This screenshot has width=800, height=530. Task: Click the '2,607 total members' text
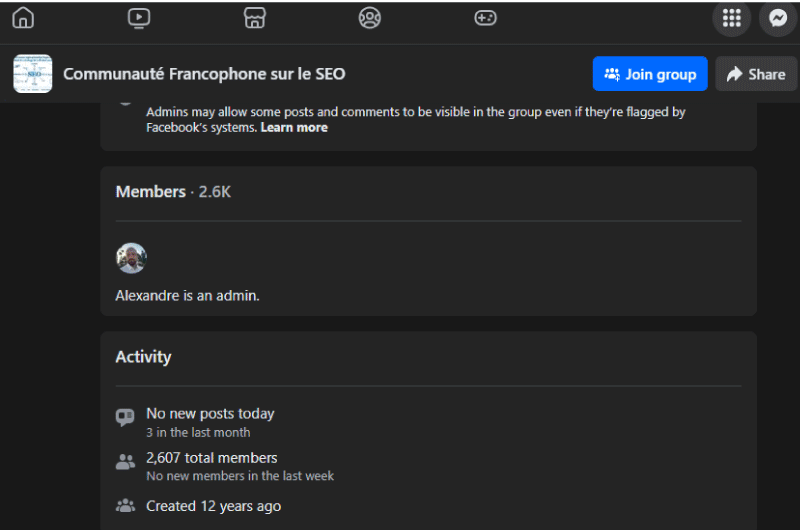[212, 458]
